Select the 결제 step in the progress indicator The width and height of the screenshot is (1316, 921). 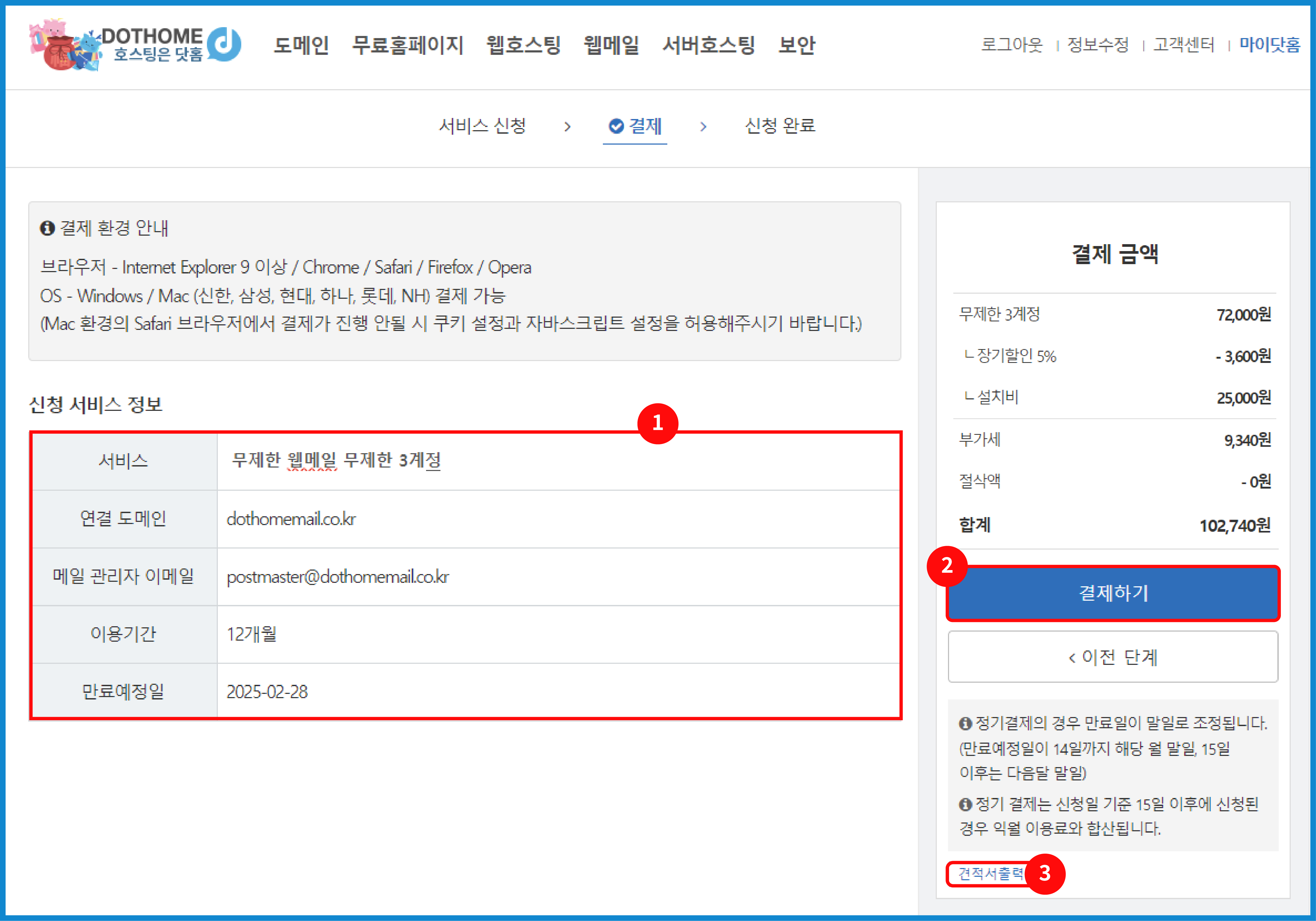[645, 126]
